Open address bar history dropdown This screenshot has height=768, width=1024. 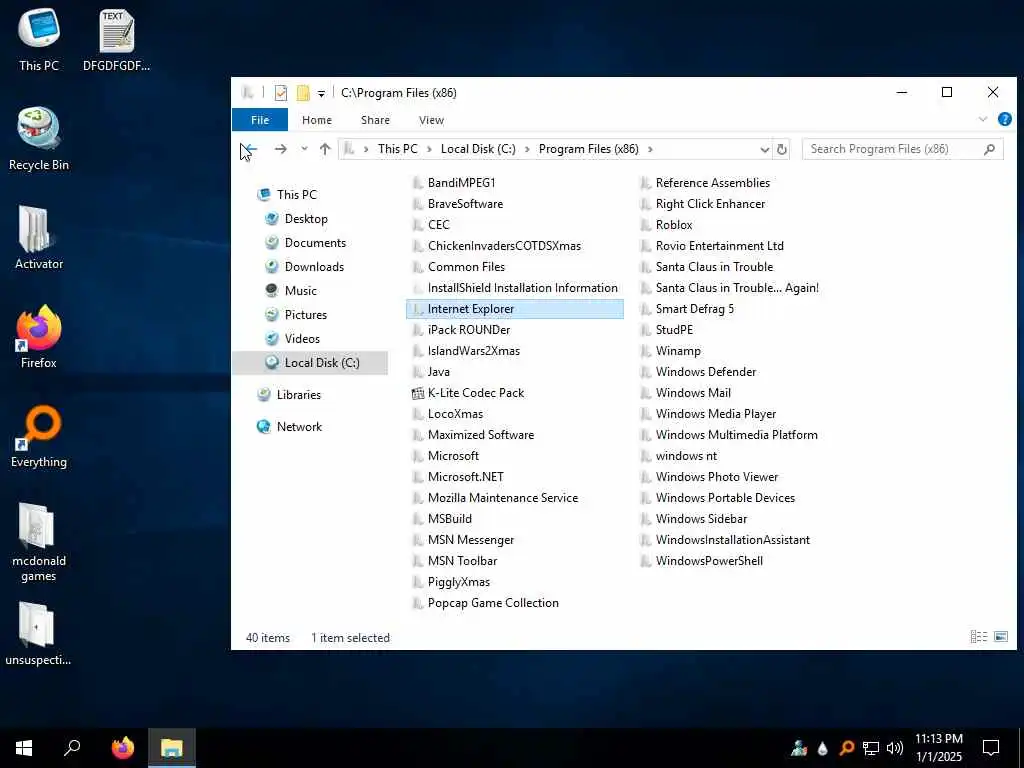(764, 150)
